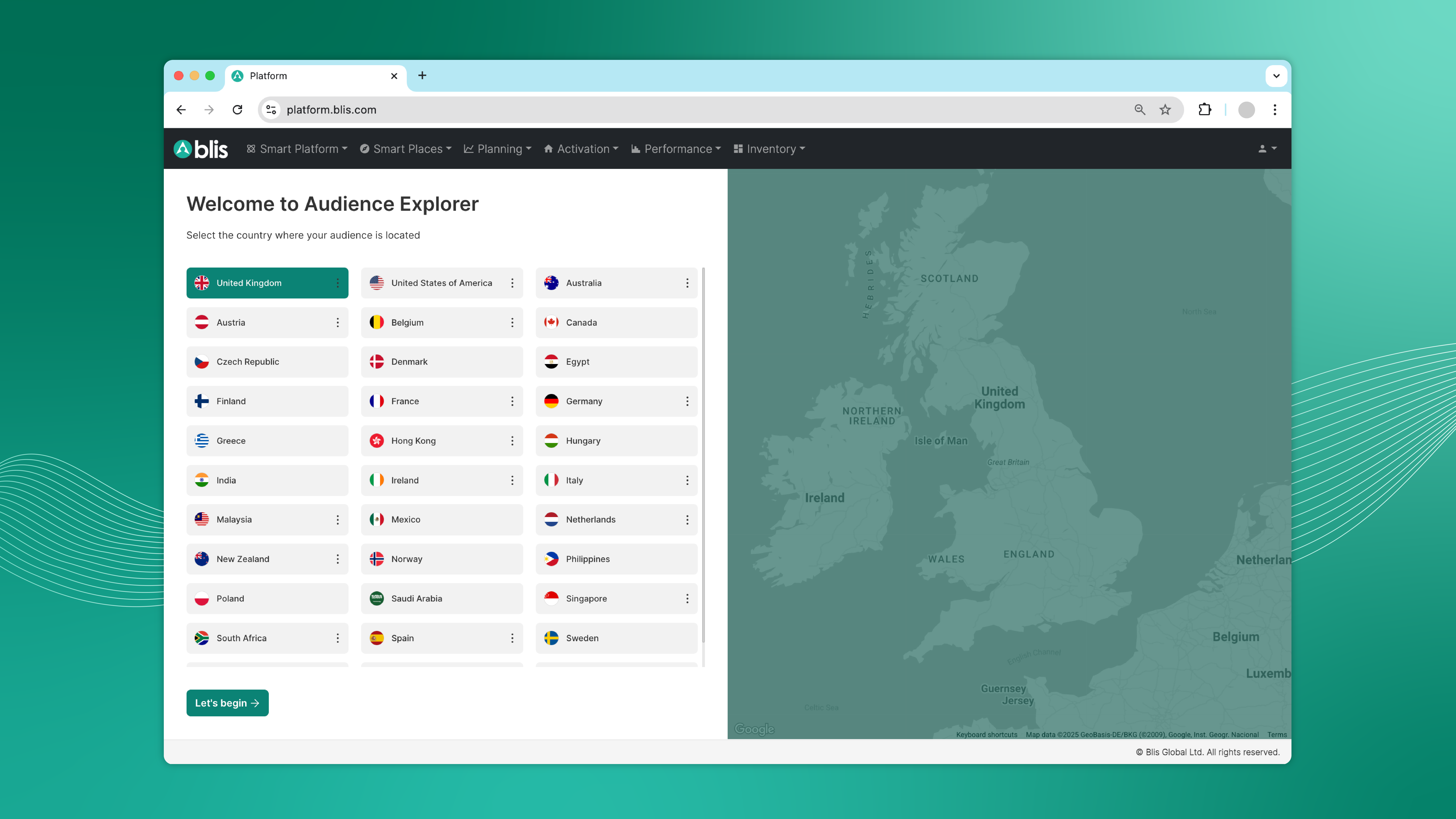Click the Blis logo
The image size is (1456, 819).
coord(201,149)
